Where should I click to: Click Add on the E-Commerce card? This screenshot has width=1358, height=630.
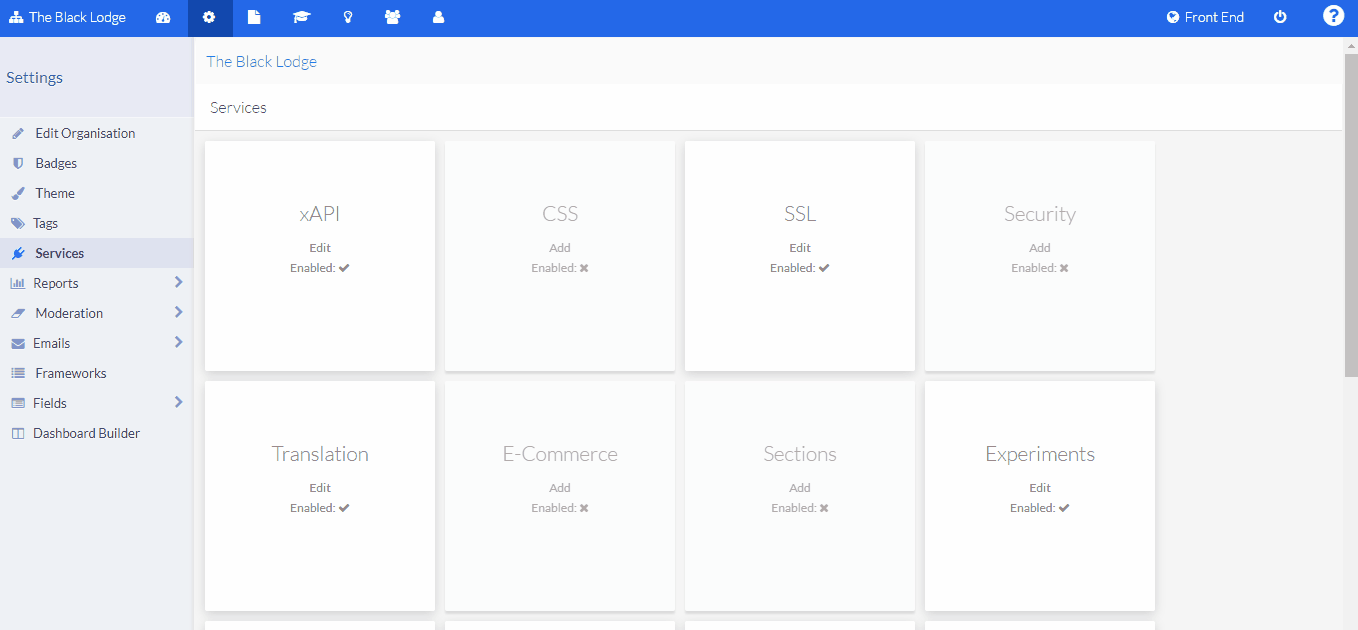[x=559, y=487]
